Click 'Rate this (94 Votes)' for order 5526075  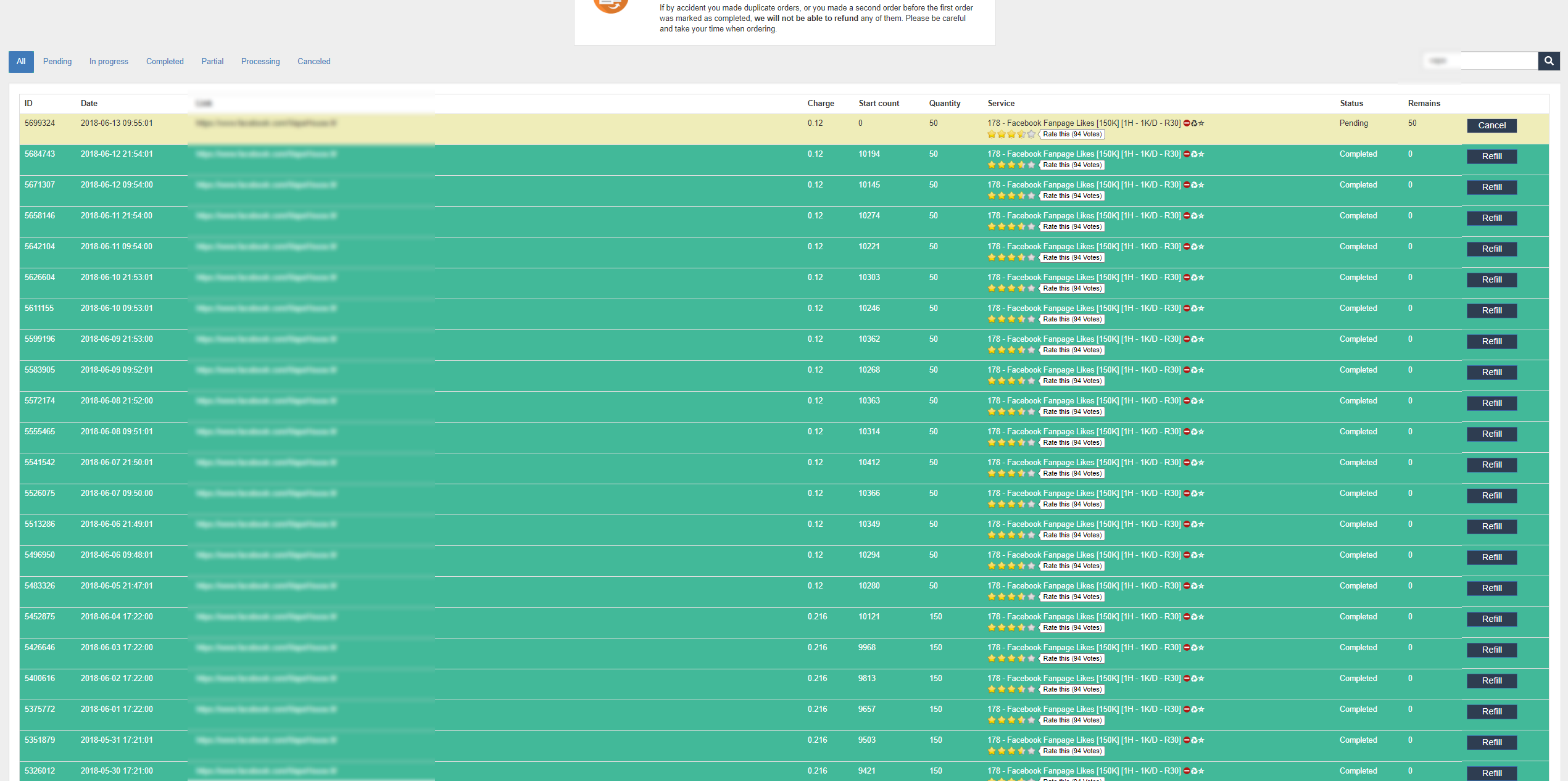[x=1072, y=504]
